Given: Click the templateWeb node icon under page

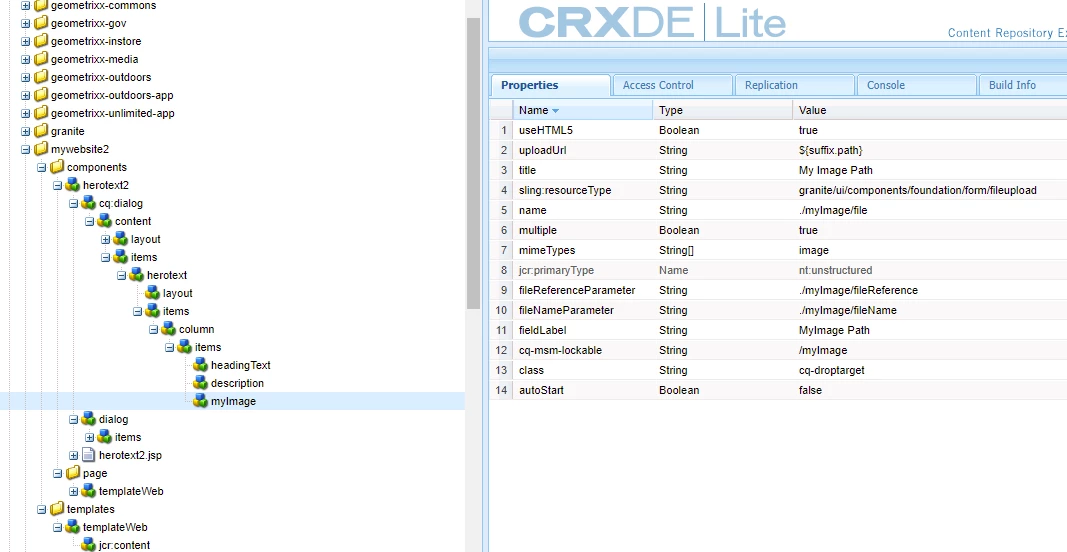Looking at the screenshot, I should (89, 491).
